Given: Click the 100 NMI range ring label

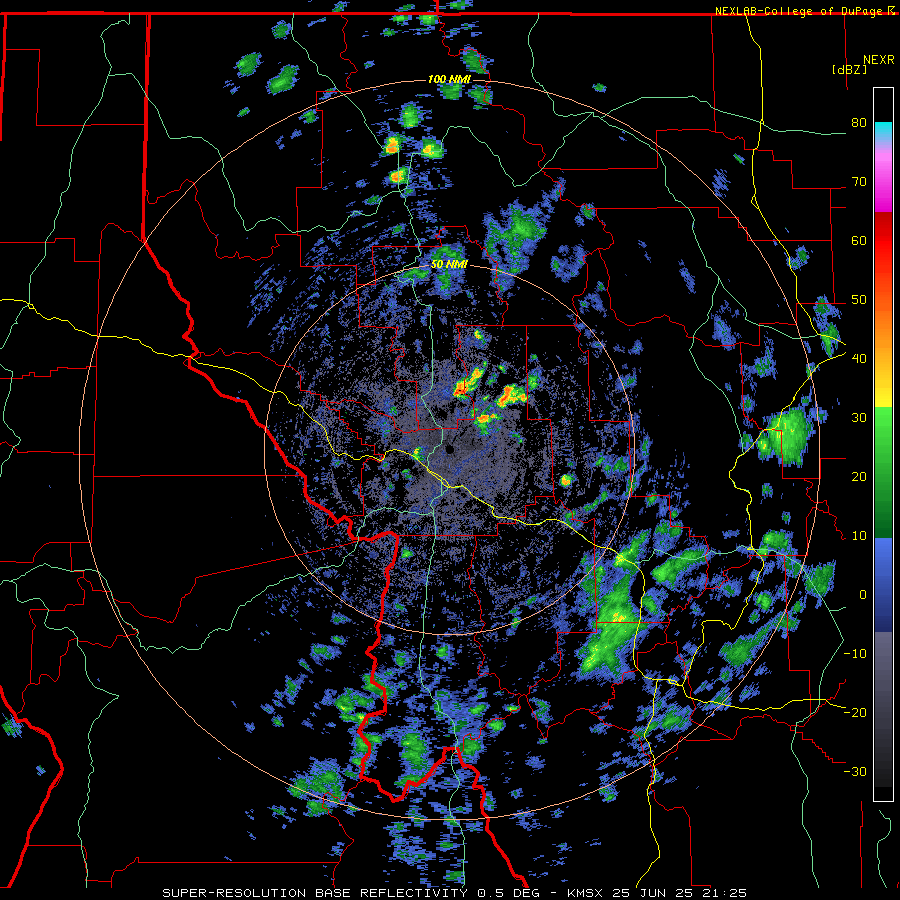Looking at the screenshot, I should point(449,79).
